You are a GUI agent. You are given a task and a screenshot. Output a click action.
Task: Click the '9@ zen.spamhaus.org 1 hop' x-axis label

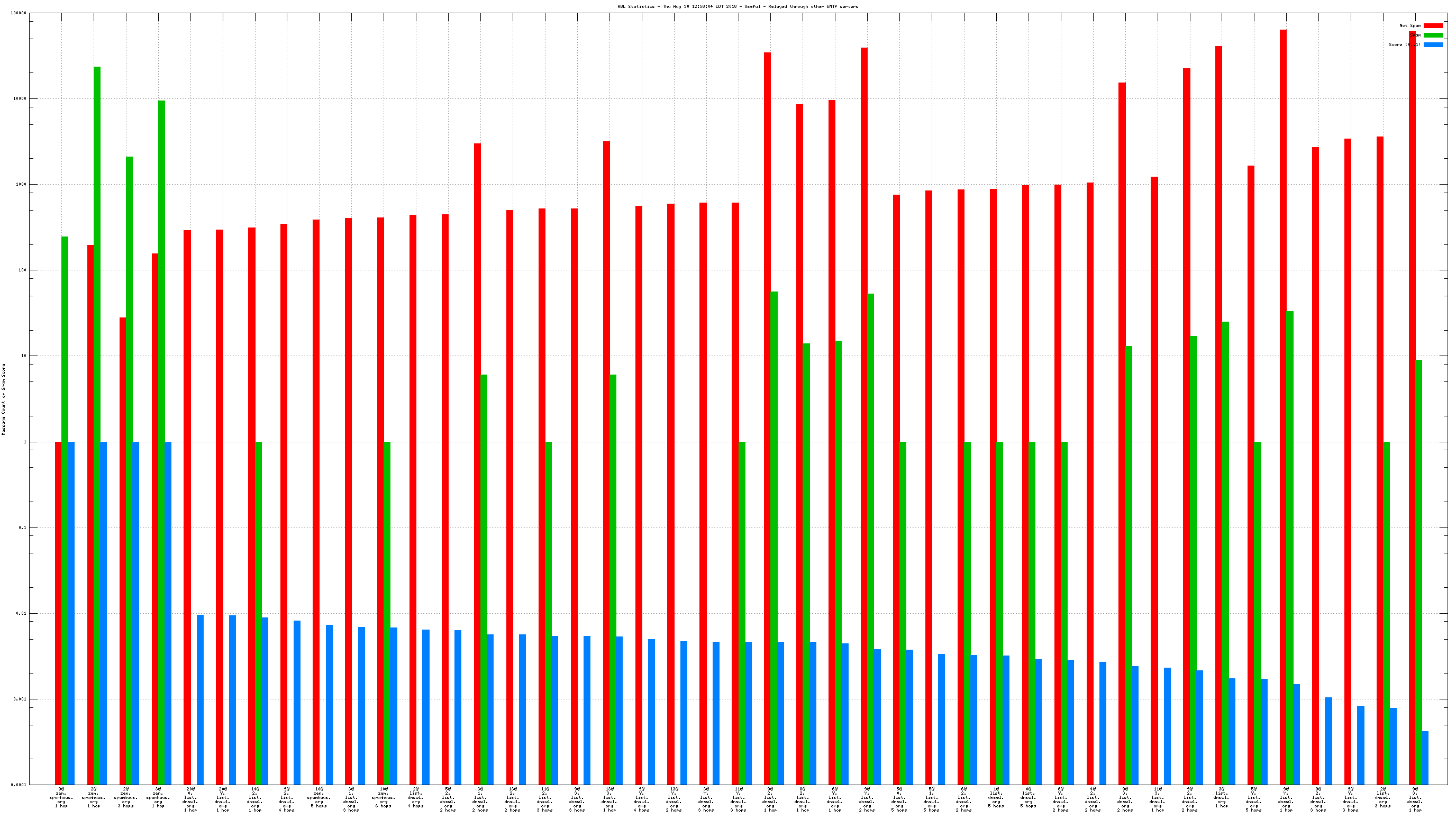pyautogui.click(x=61, y=797)
